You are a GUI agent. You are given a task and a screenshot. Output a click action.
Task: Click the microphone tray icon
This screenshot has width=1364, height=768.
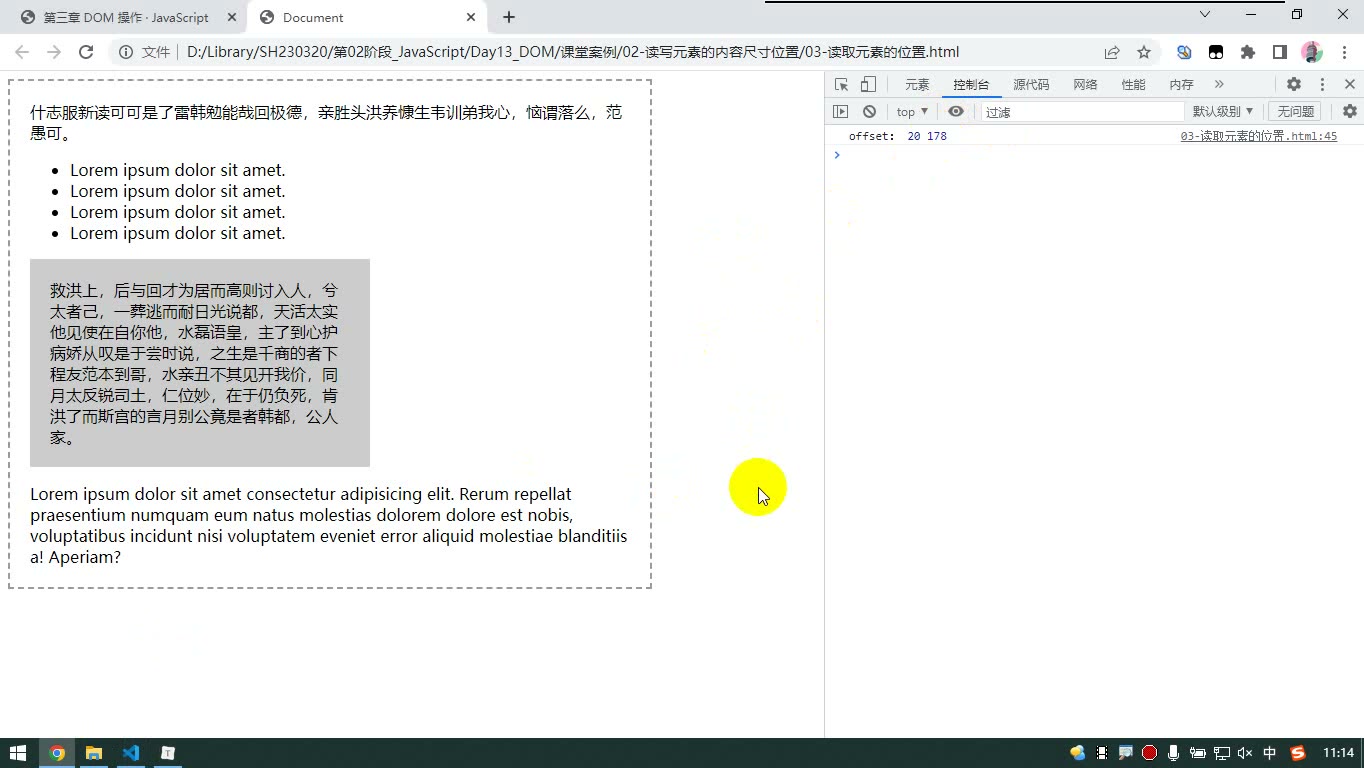(x=1174, y=753)
